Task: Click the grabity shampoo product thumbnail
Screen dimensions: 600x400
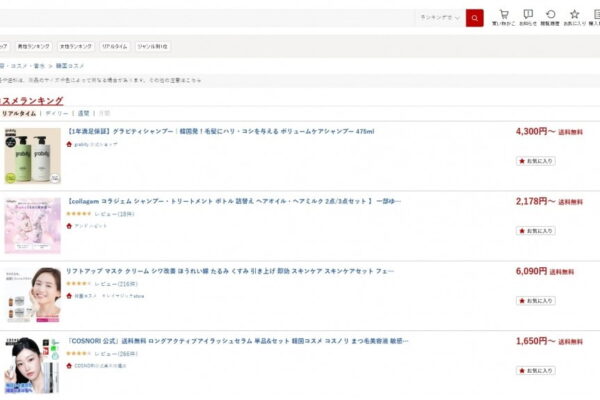Action: click(31, 158)
